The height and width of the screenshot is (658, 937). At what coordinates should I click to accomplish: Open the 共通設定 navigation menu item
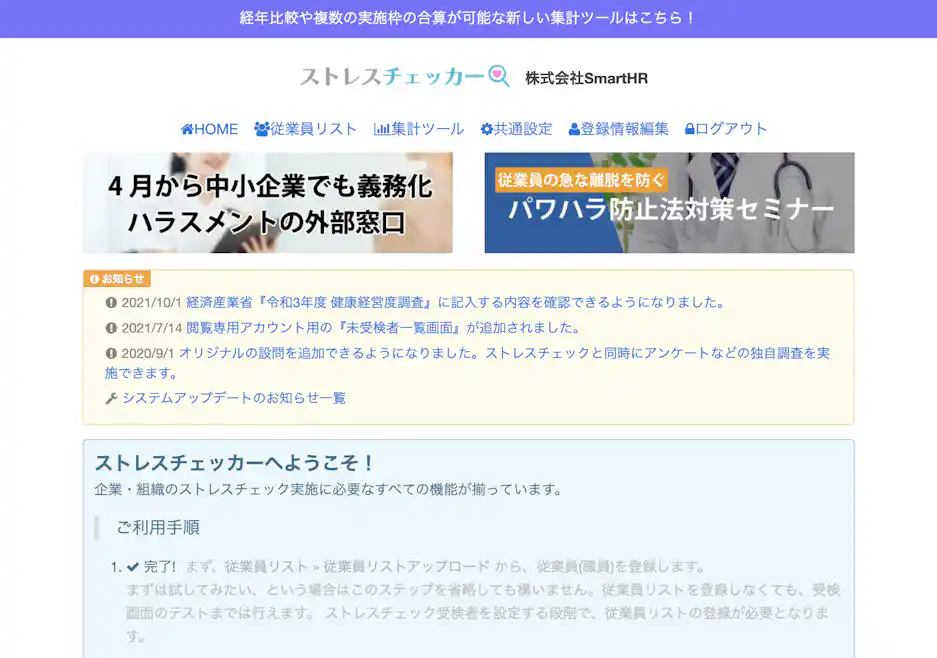point(522,128)
